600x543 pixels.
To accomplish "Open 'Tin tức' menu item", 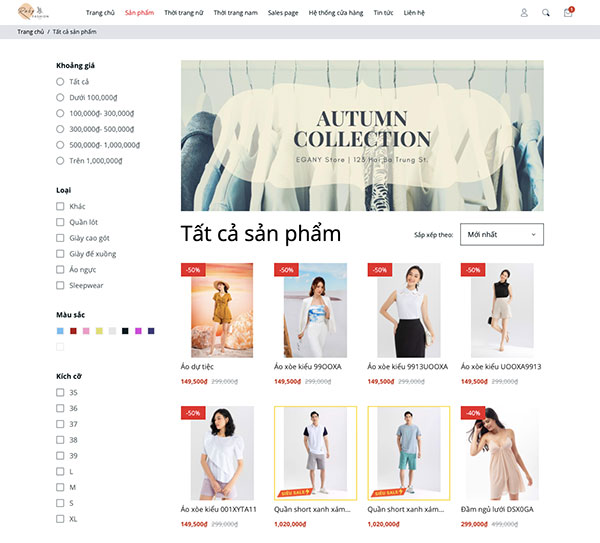I will coord(383,13).
